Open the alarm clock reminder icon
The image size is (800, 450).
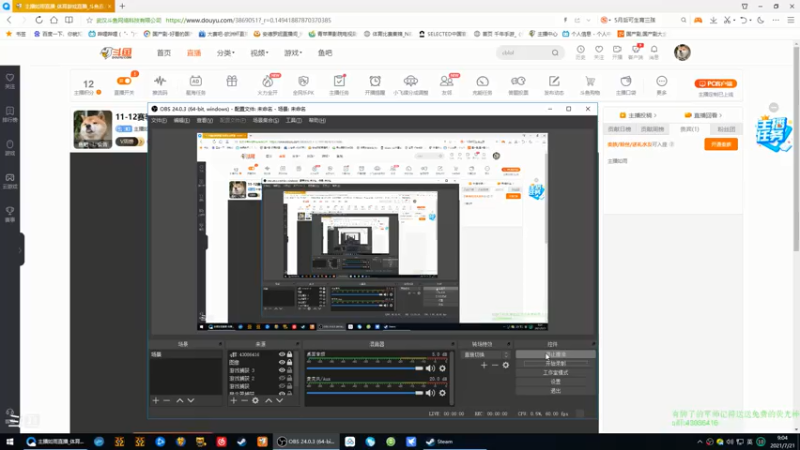tap(375, 81)
